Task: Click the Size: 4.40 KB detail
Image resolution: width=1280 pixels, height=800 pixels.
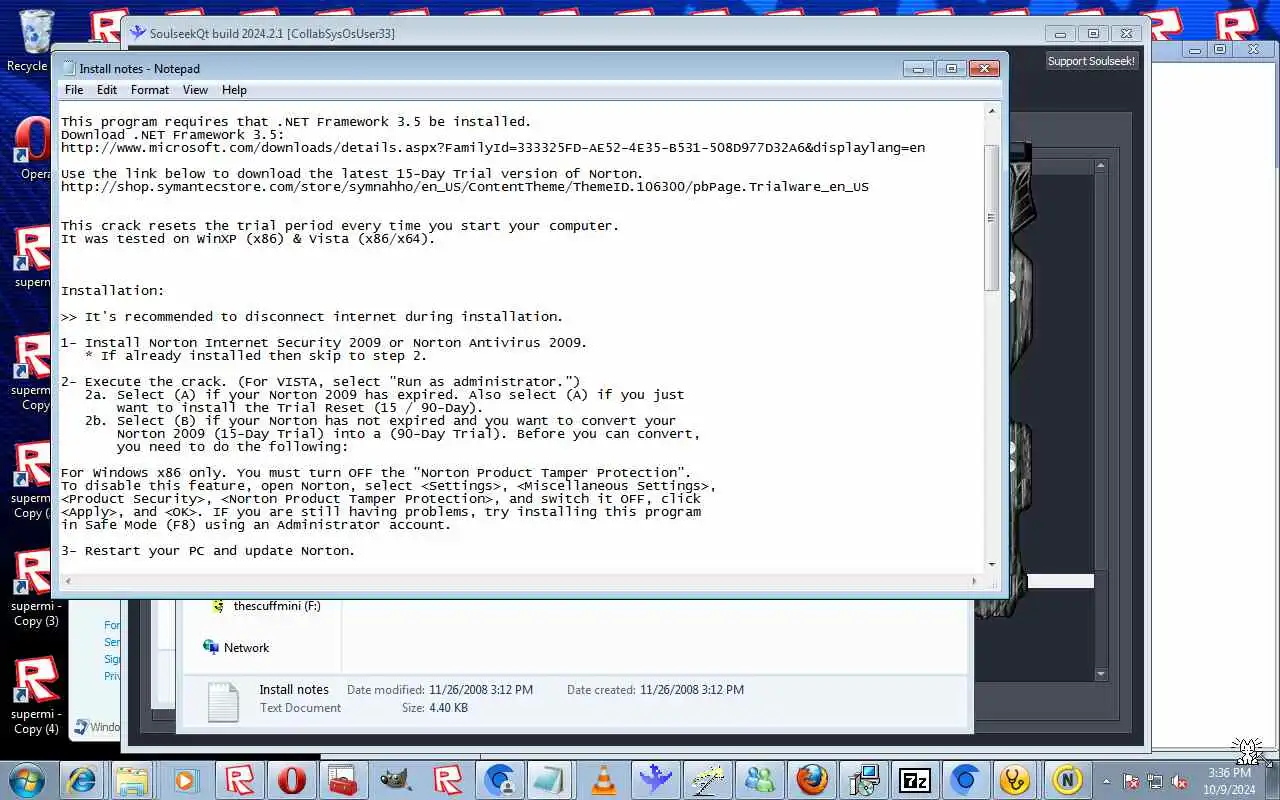Action: tap(435, 708)
